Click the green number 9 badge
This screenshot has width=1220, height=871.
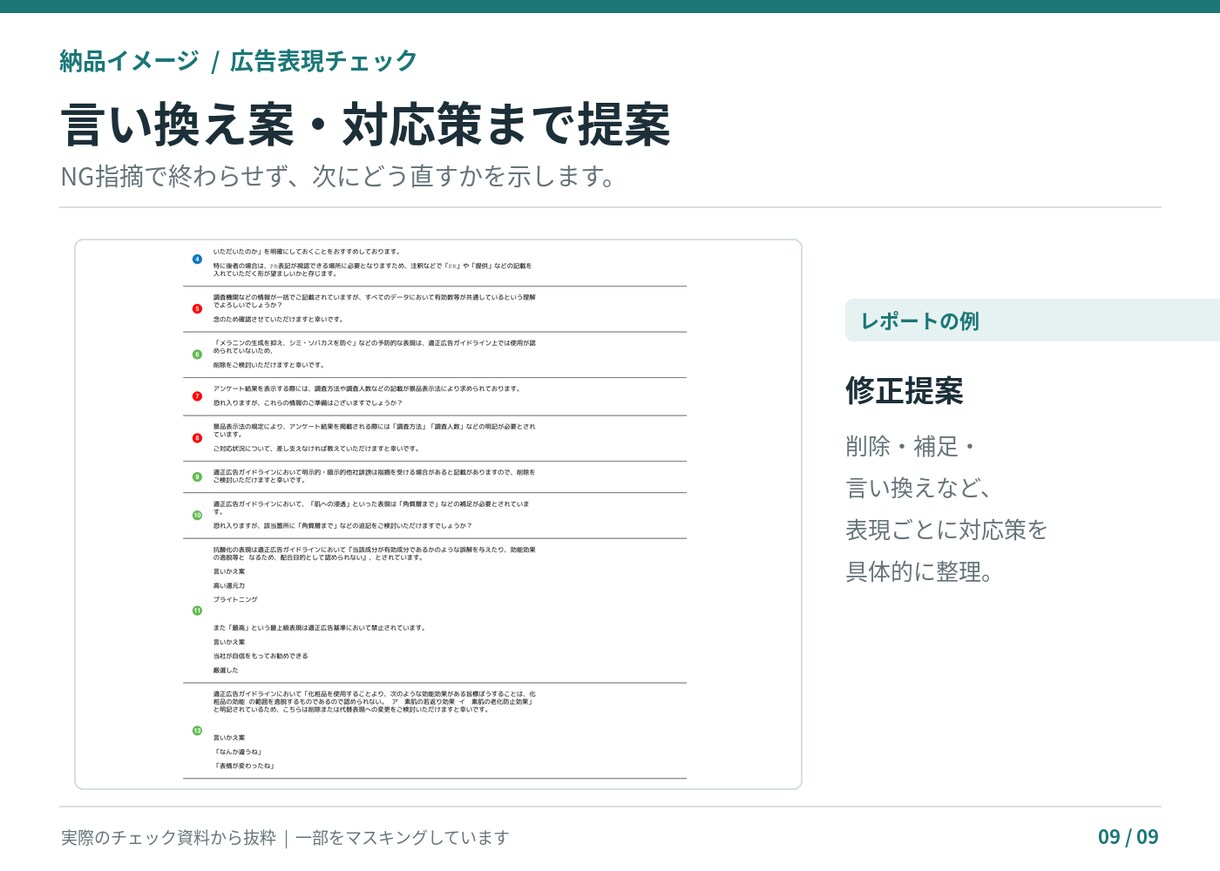[x=197, y=476]
